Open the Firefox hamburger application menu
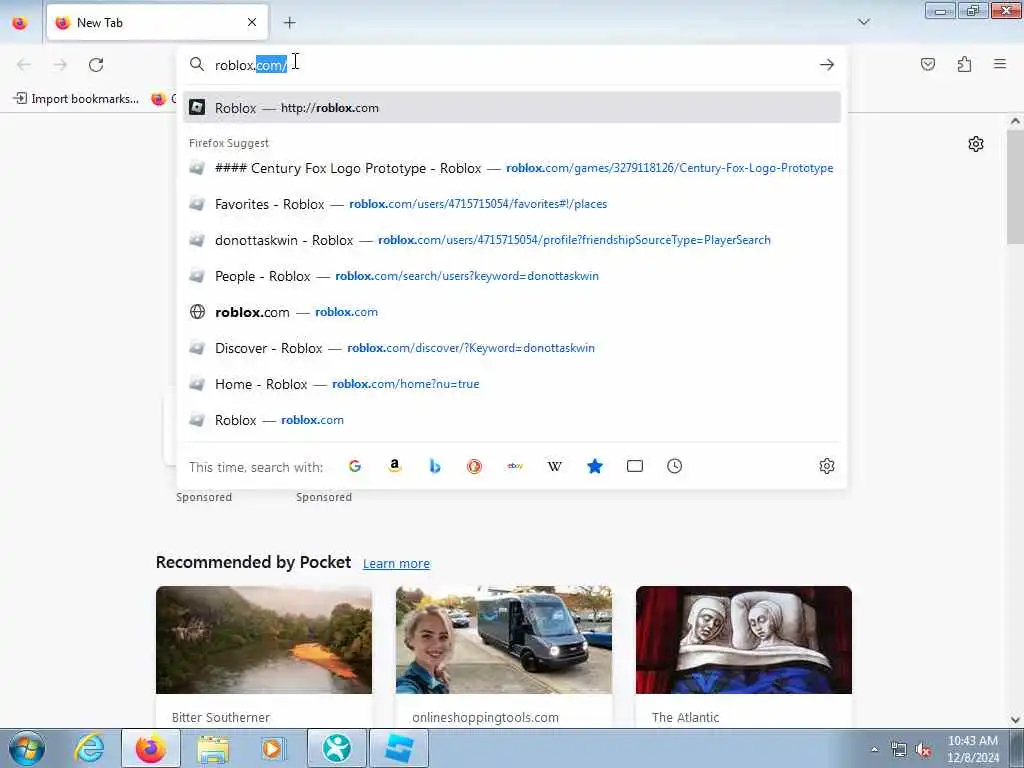The image size is (1024, 768). coord(1000,64)
